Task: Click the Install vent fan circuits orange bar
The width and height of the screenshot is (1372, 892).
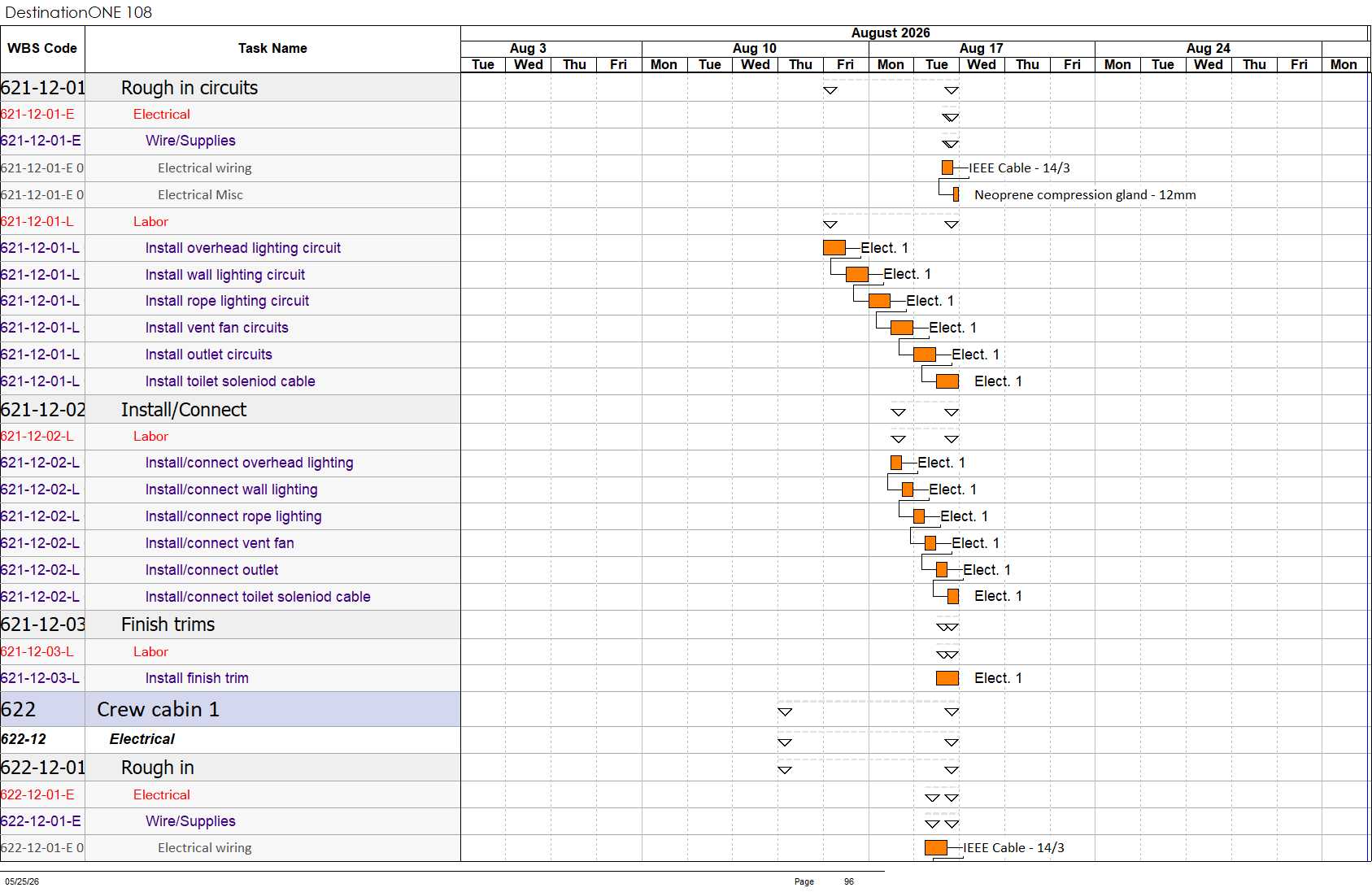Action: coord(902,328)
